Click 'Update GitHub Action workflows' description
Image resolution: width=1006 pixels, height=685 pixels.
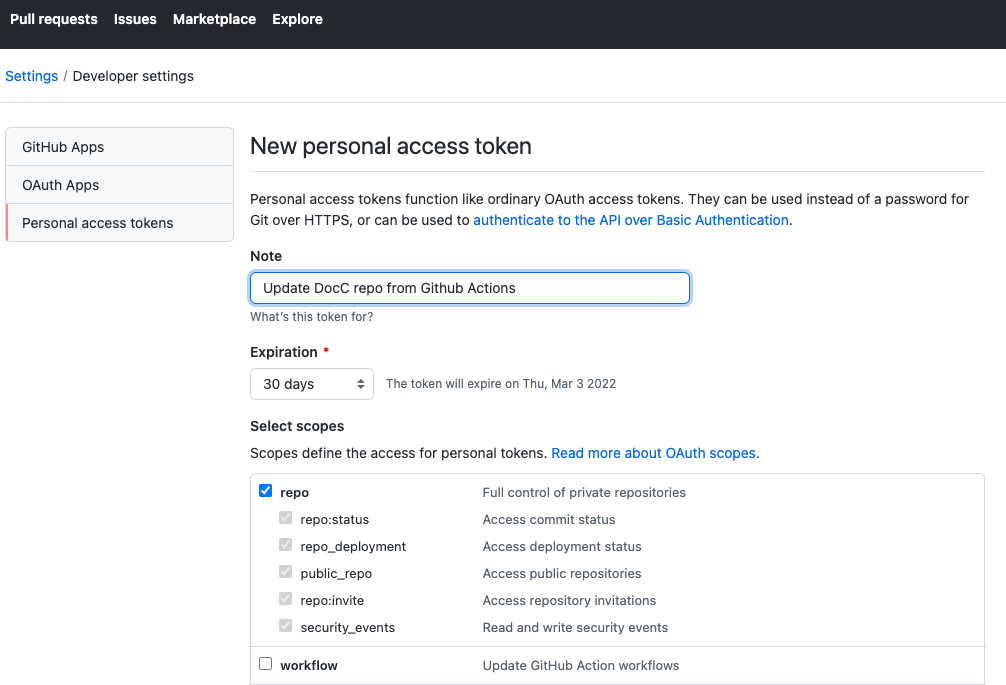(x=581, y=666)
